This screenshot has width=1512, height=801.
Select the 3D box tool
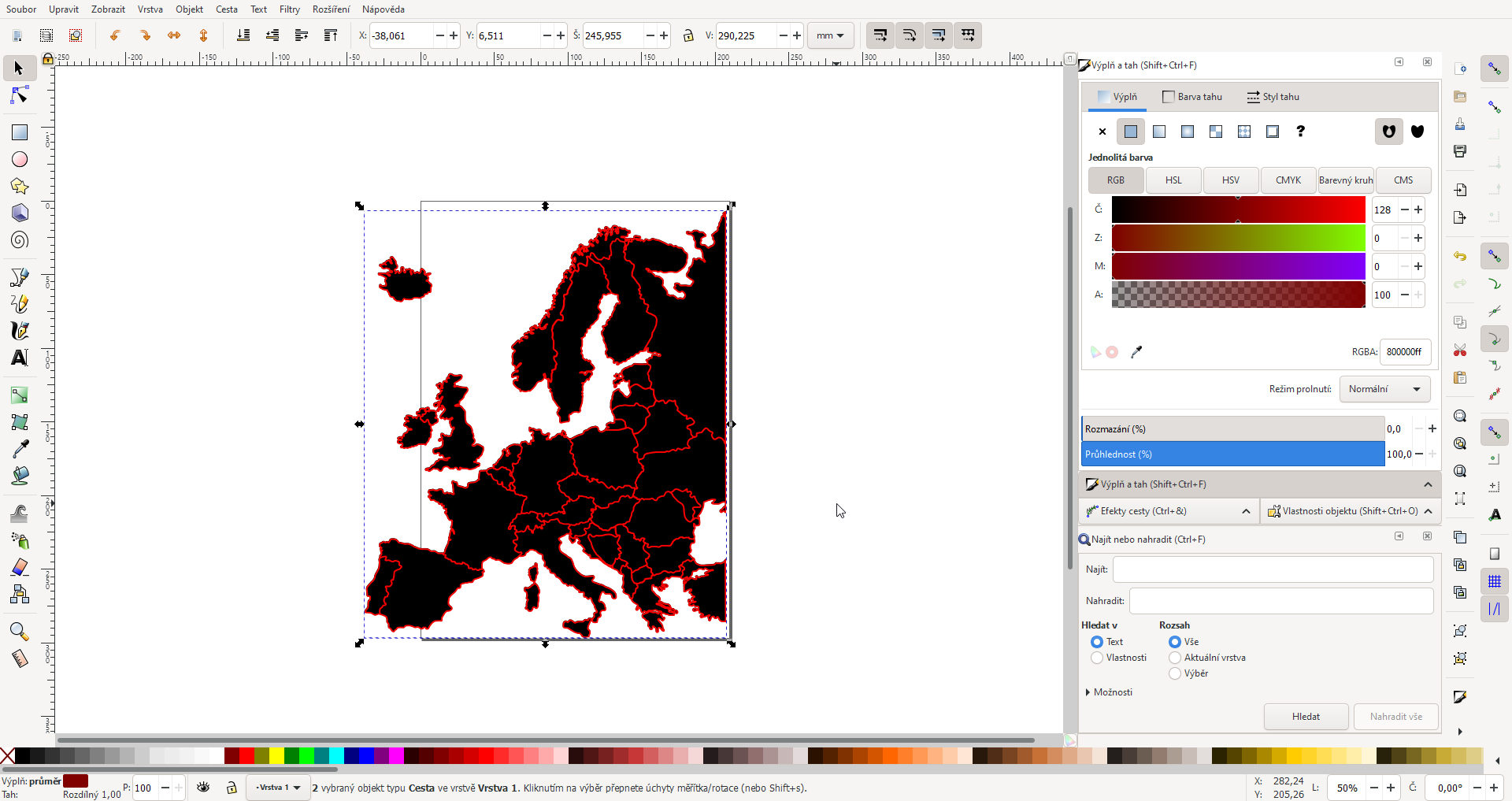pos(19,213)
